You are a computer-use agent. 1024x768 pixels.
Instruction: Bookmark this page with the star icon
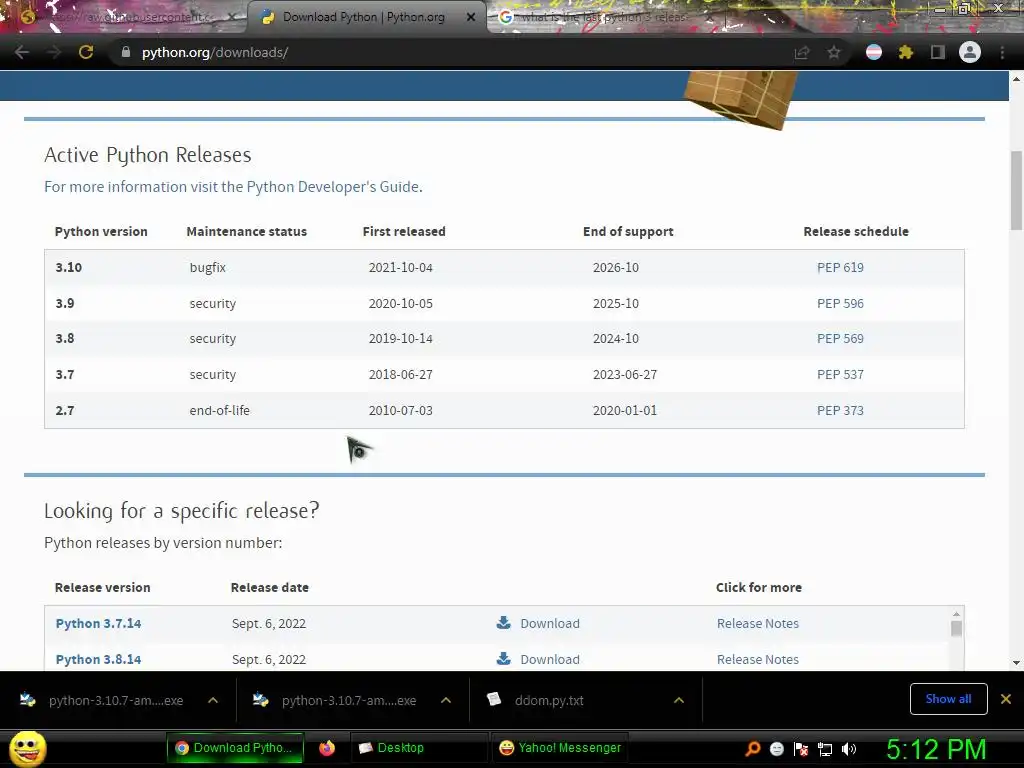click(834, 52)
